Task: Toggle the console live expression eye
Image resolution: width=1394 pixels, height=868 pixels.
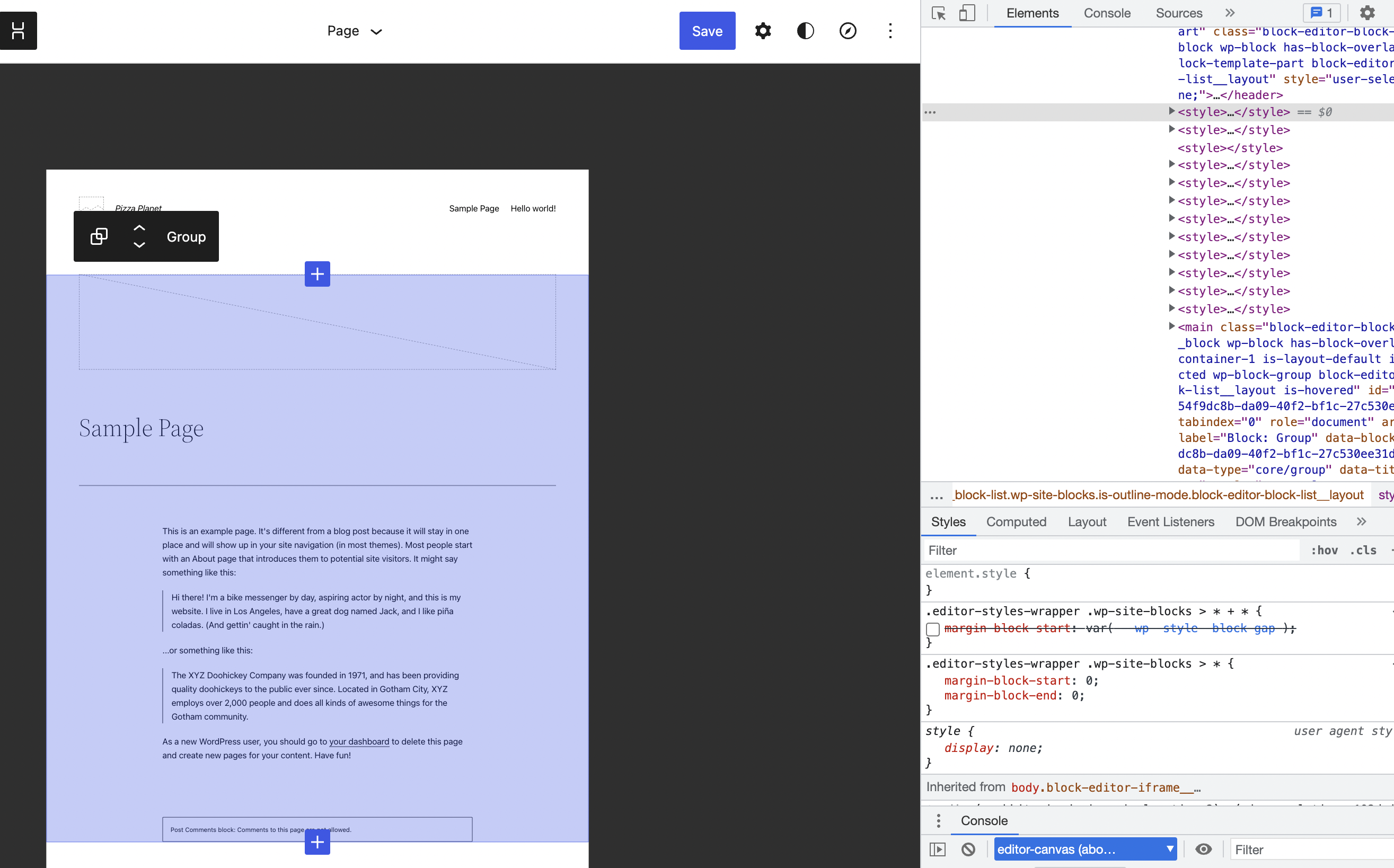Action: [x=1203, y=849]
